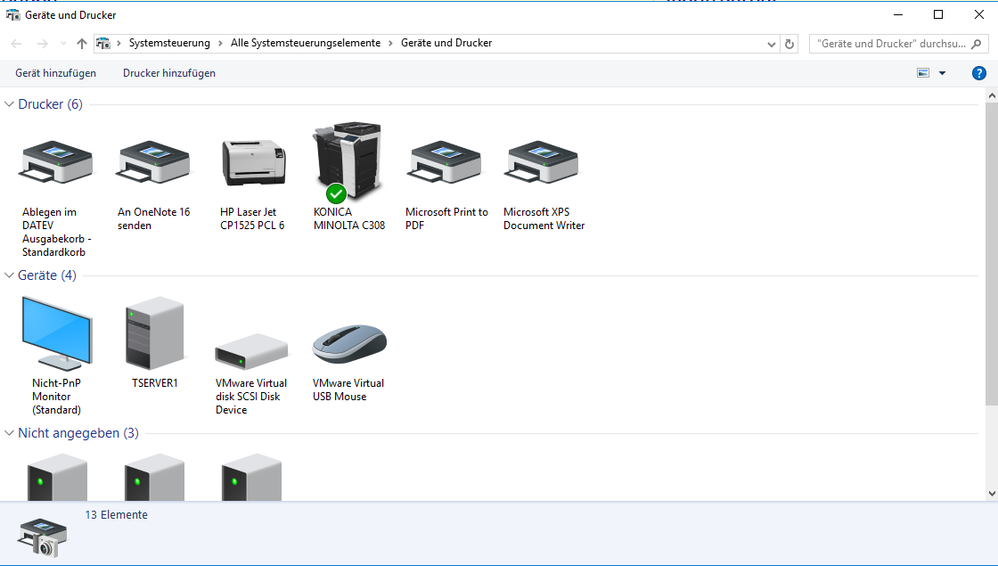Click the Nicht angegeben (3) header text
The width and height of the screenshot is (998, 566).
click(78, 434)
